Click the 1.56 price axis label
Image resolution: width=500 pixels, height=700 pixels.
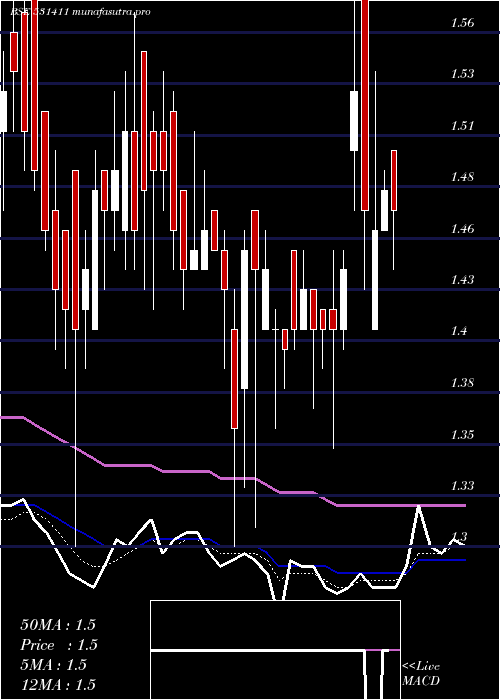pyautogui.click(x=462, y=23)
